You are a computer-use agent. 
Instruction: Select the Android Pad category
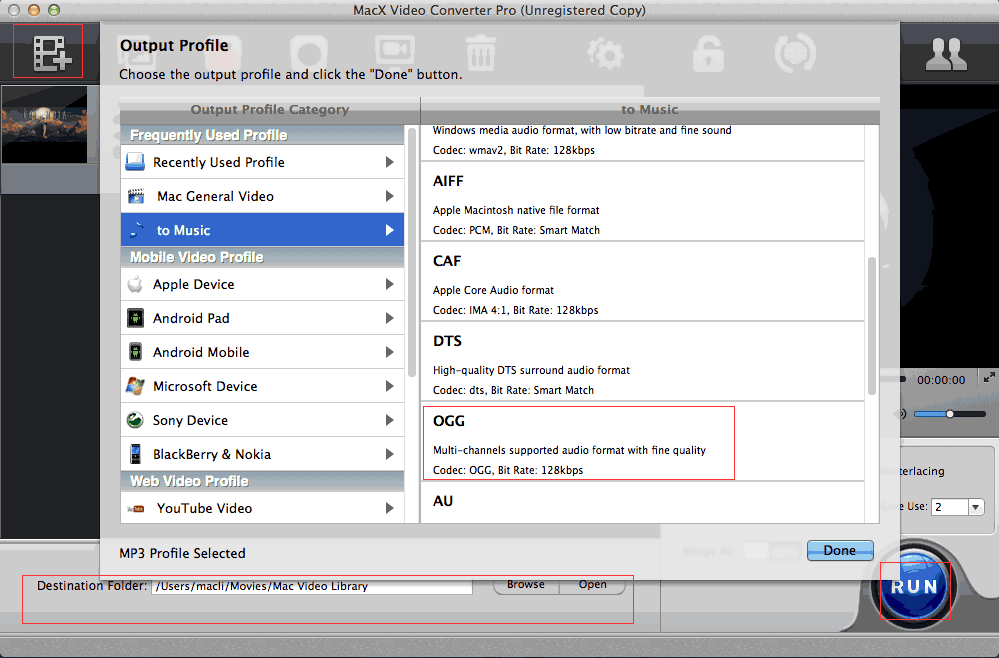click(262, 318)
